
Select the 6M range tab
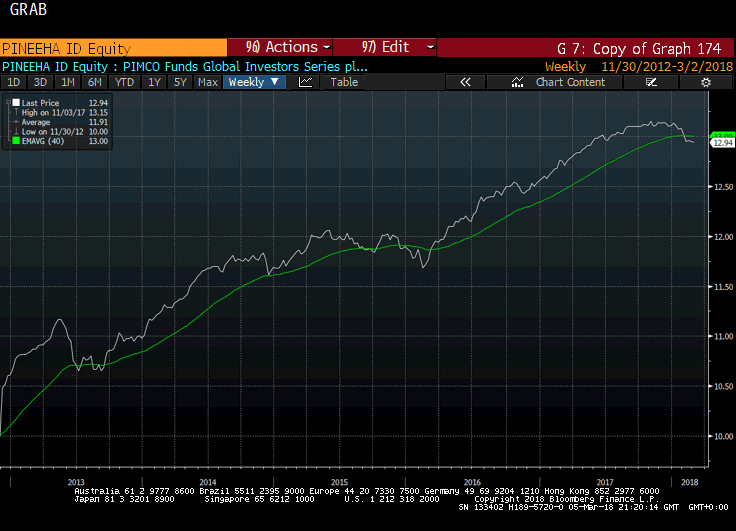95,82
